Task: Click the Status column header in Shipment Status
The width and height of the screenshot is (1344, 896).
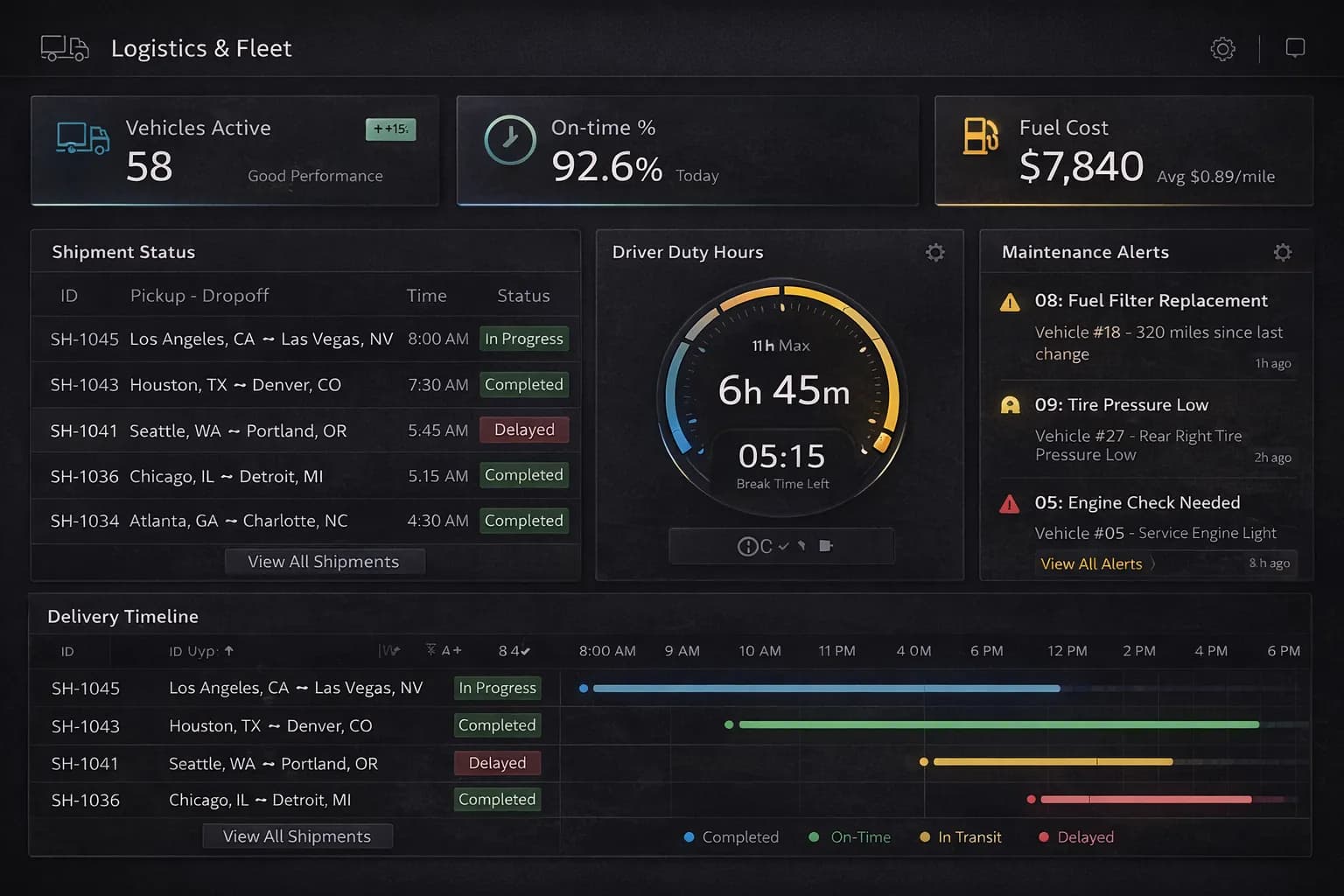Action: tap(523, 296)
